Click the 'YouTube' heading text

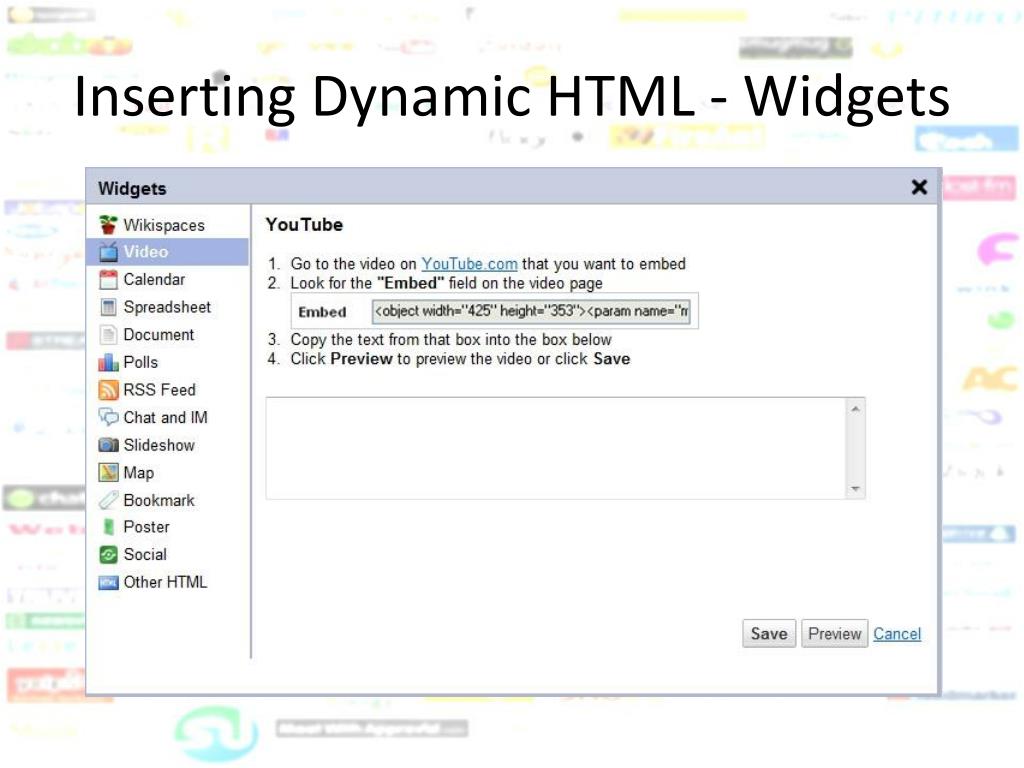[x=304, y=225]
